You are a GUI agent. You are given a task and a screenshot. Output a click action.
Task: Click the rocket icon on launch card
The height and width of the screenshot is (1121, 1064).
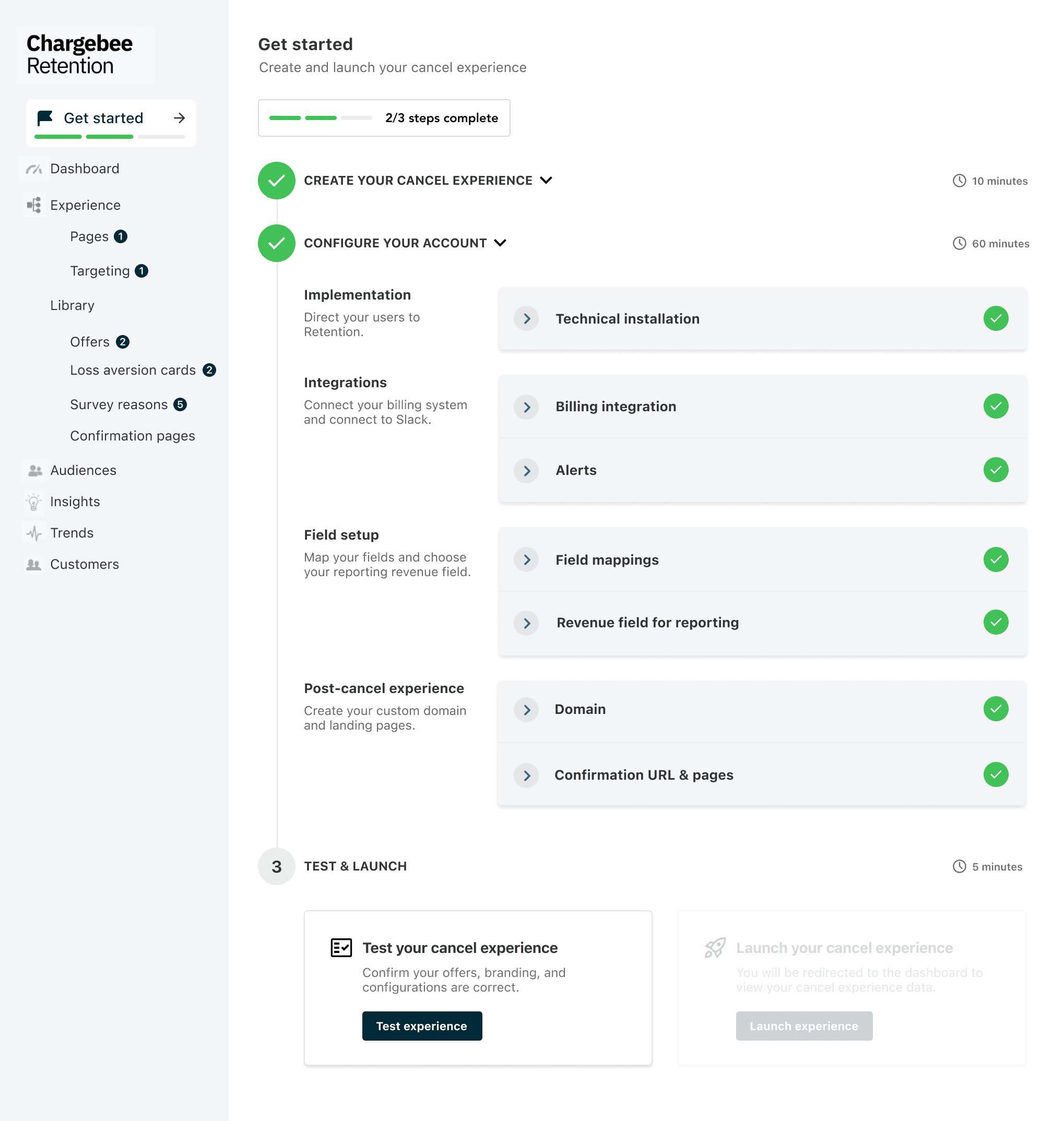715,948
